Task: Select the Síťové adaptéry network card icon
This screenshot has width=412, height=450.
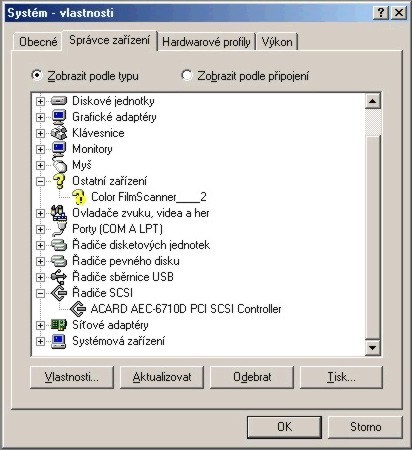Action: coord(59,325)
